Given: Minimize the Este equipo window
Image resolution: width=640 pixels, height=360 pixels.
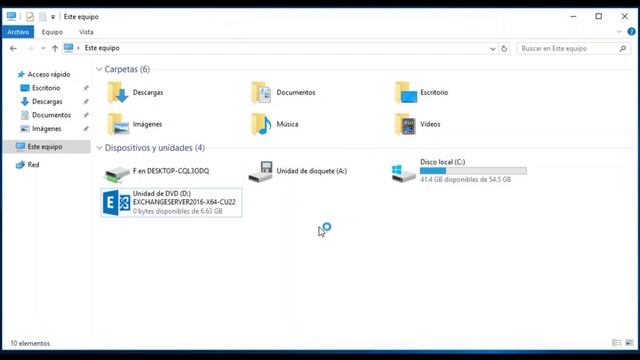Looking at the screenshot, I should (x=573, y=17).
